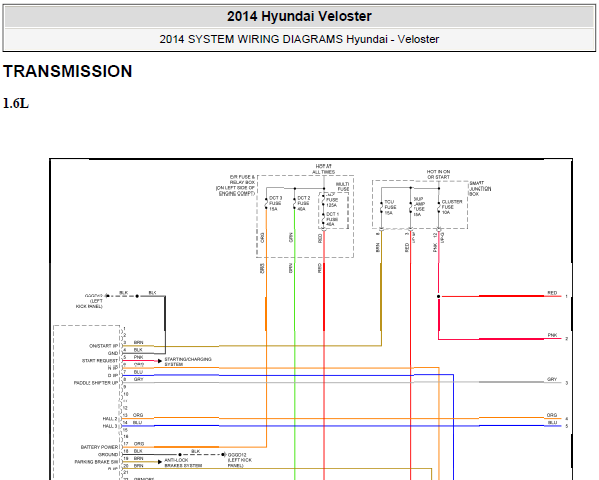599x480 pixels.
Task: Click the TCU FUSE 15A label
Action: 390,207
